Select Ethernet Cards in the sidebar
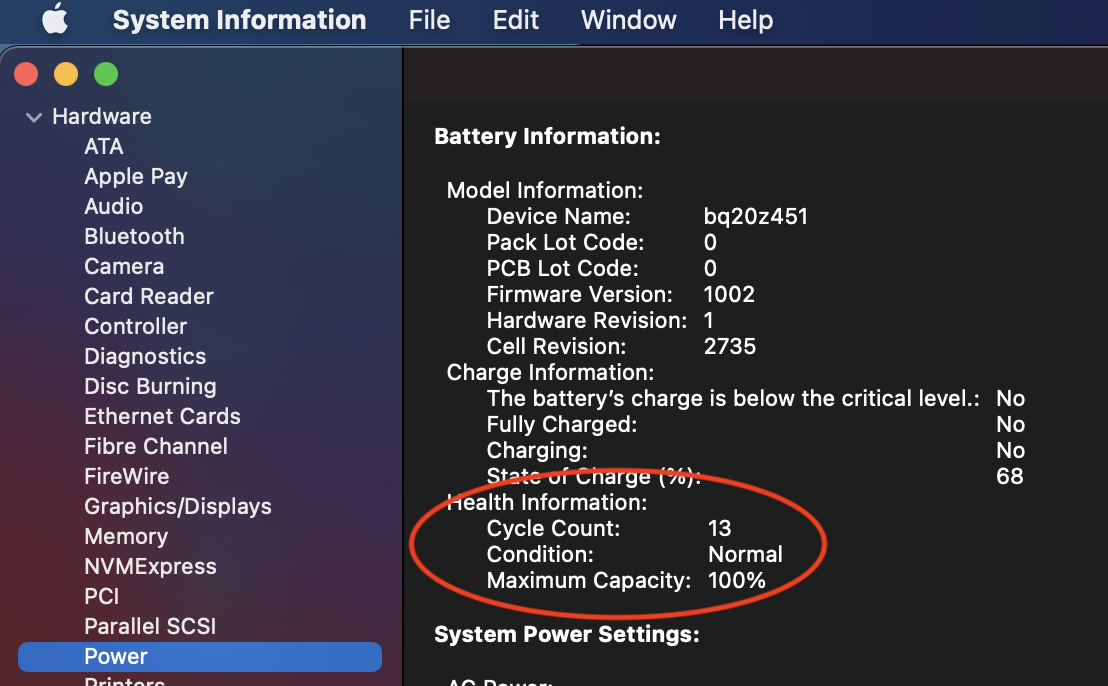The width and height of the screenshot is (1108, 686). pyautogui.click(x=162, y=417)
